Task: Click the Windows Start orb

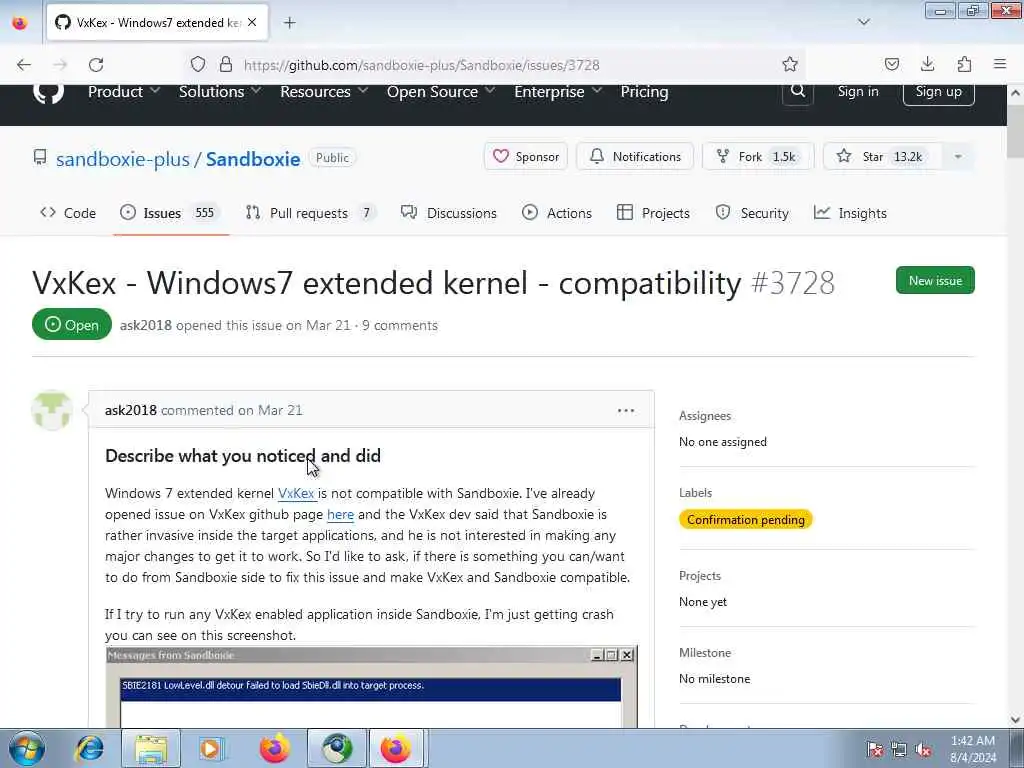Action: (x=27, y=748)
